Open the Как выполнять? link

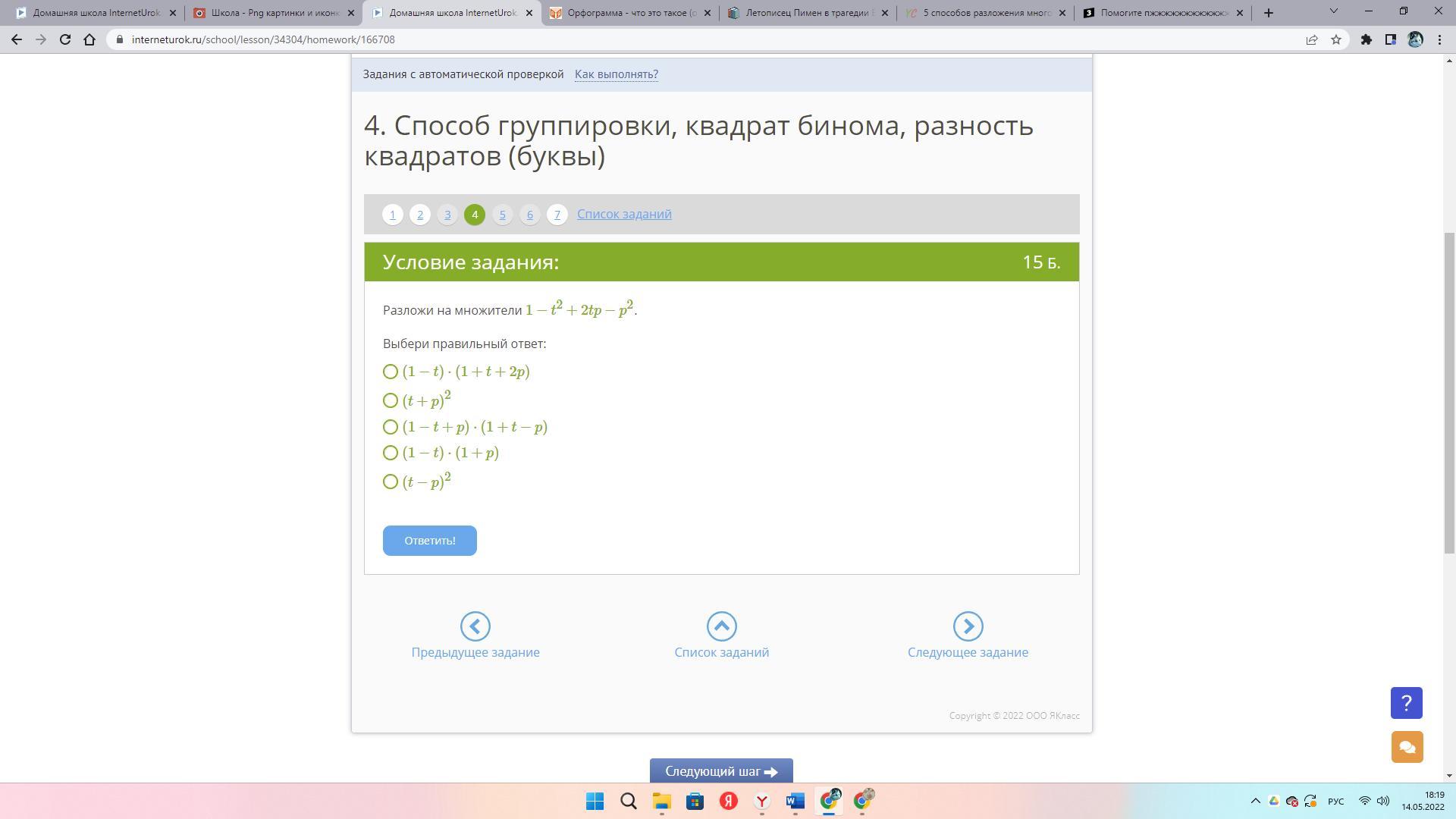click(616, 74)
